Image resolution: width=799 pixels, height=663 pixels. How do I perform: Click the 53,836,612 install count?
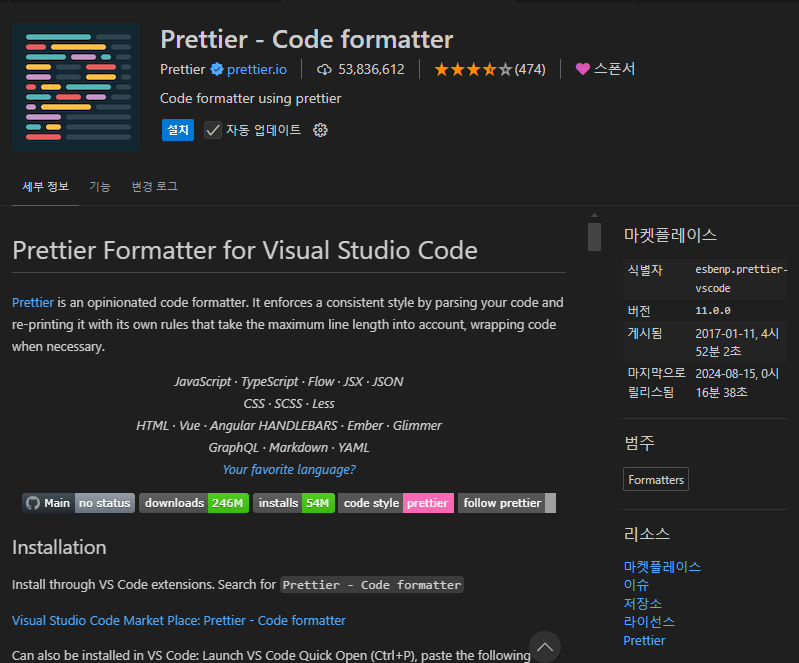point(371,69)
